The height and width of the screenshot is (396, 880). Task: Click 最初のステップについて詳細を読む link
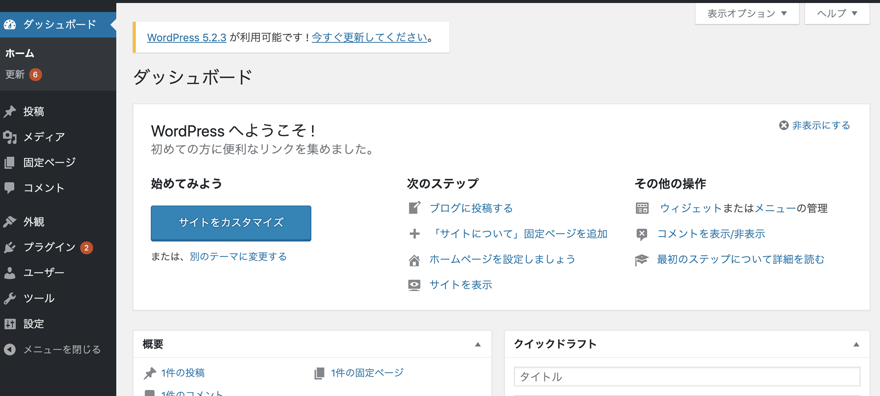click(741, 260)
